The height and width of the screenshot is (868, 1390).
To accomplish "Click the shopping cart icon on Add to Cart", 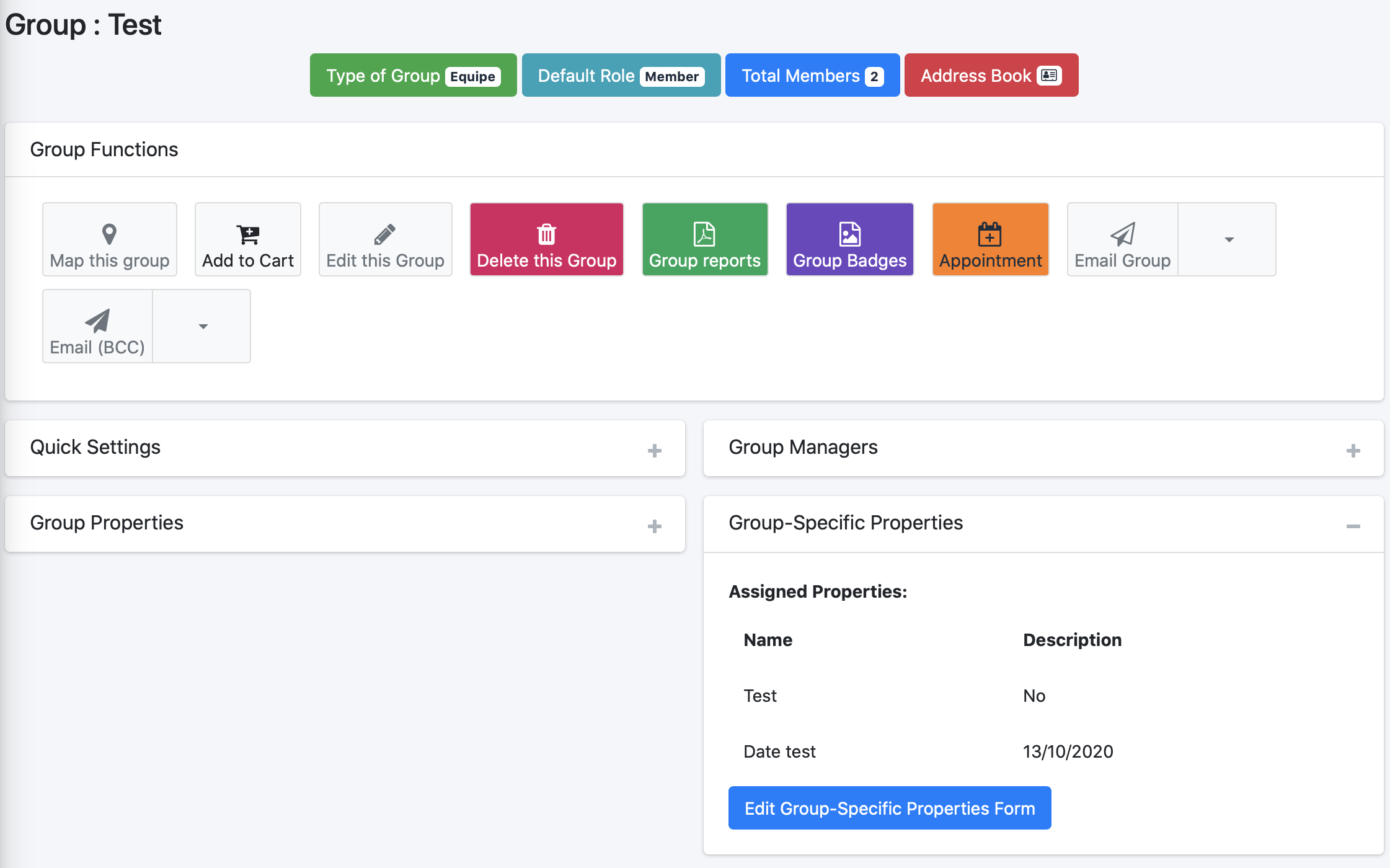I will coord(248,234).
